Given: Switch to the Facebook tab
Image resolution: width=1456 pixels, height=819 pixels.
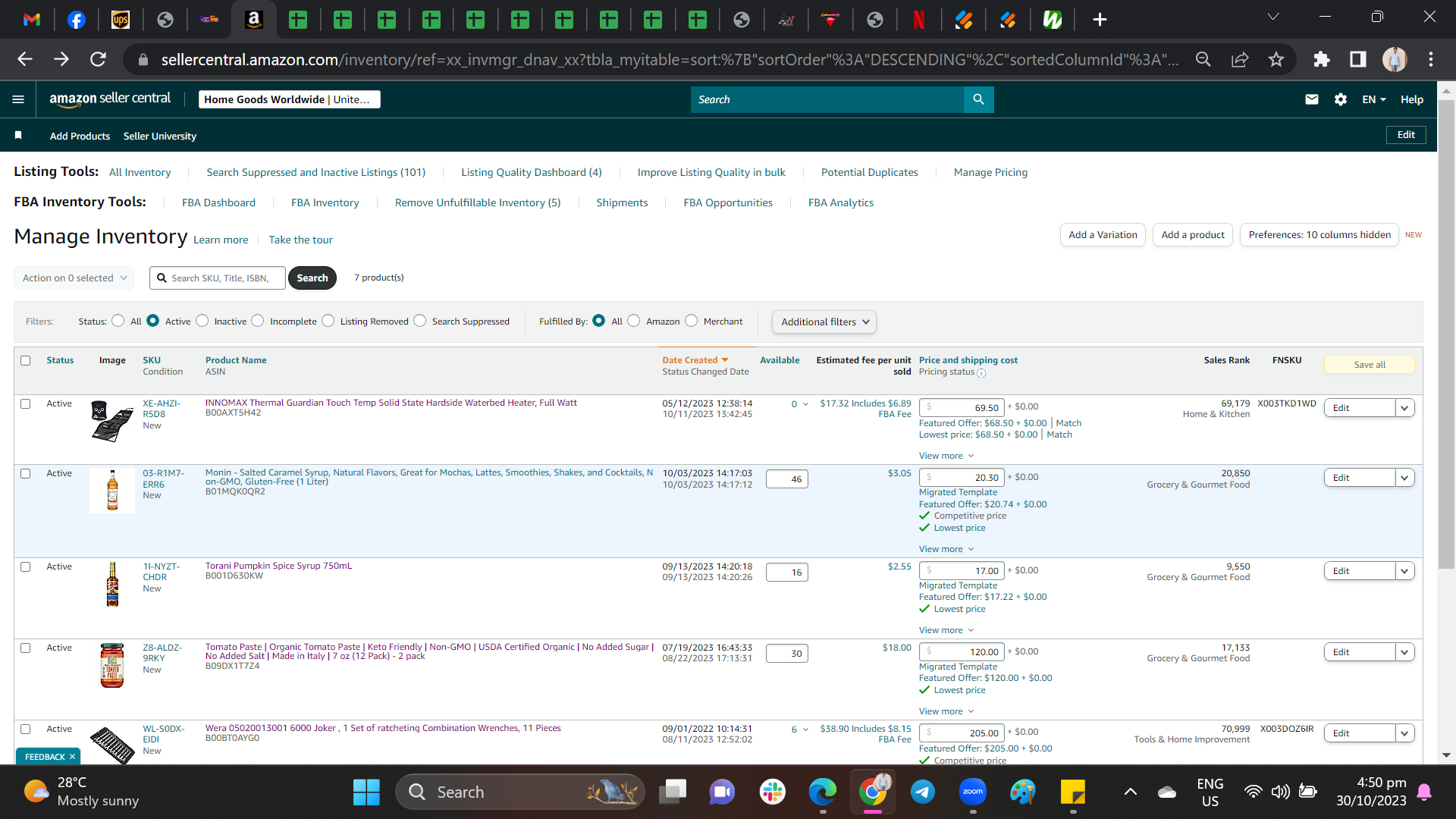Looking at the screenshot, I should pyautogui.click(x=77, y=20).
